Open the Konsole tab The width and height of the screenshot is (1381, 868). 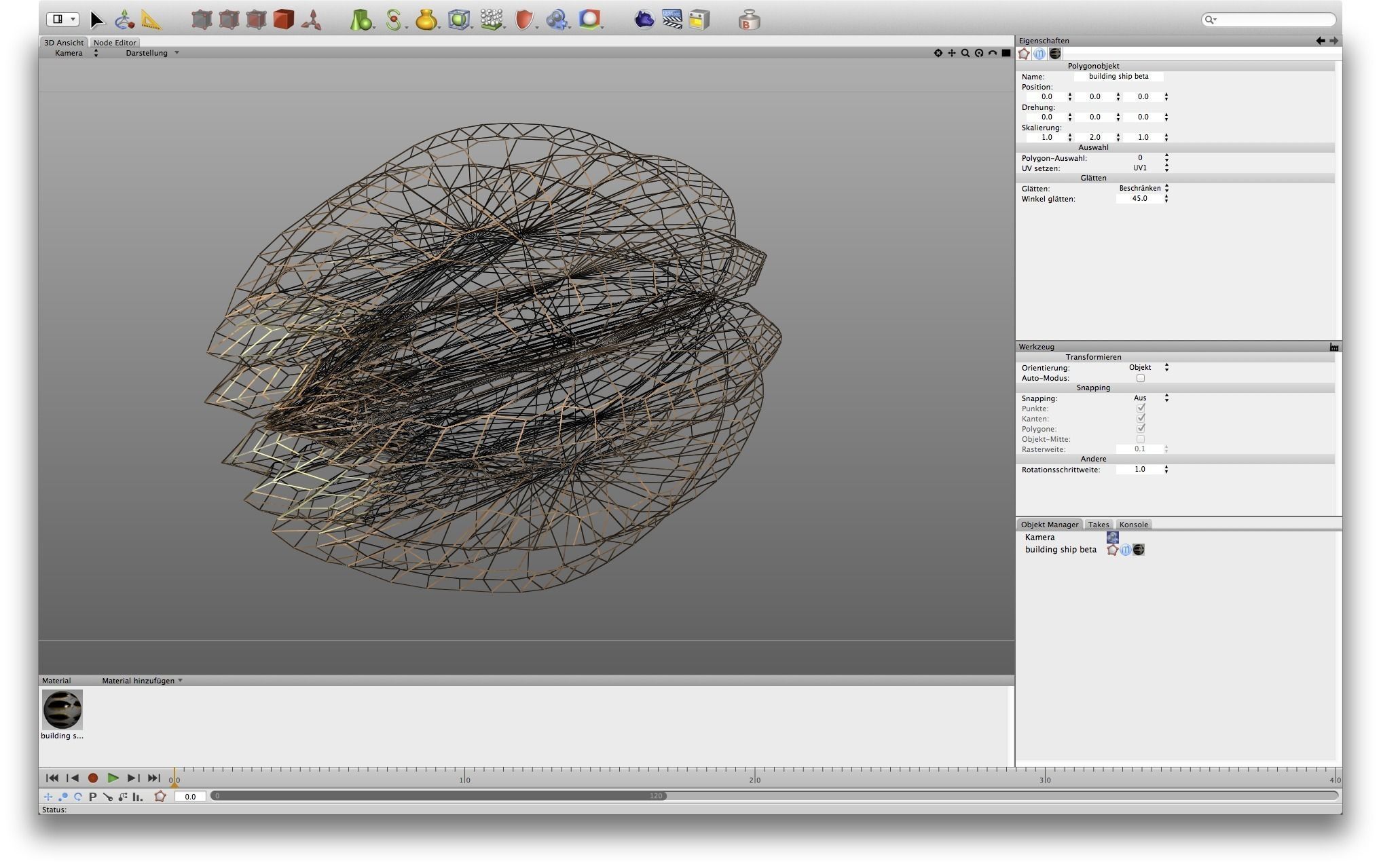click(1133, 525)
